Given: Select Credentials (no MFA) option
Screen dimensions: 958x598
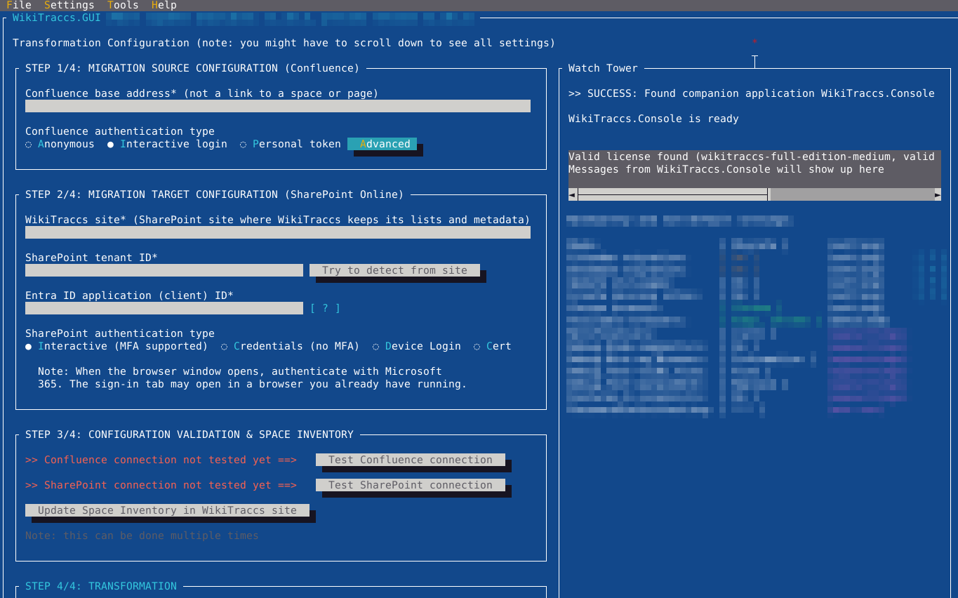Looking at the screenshot, I should point(290,346).
